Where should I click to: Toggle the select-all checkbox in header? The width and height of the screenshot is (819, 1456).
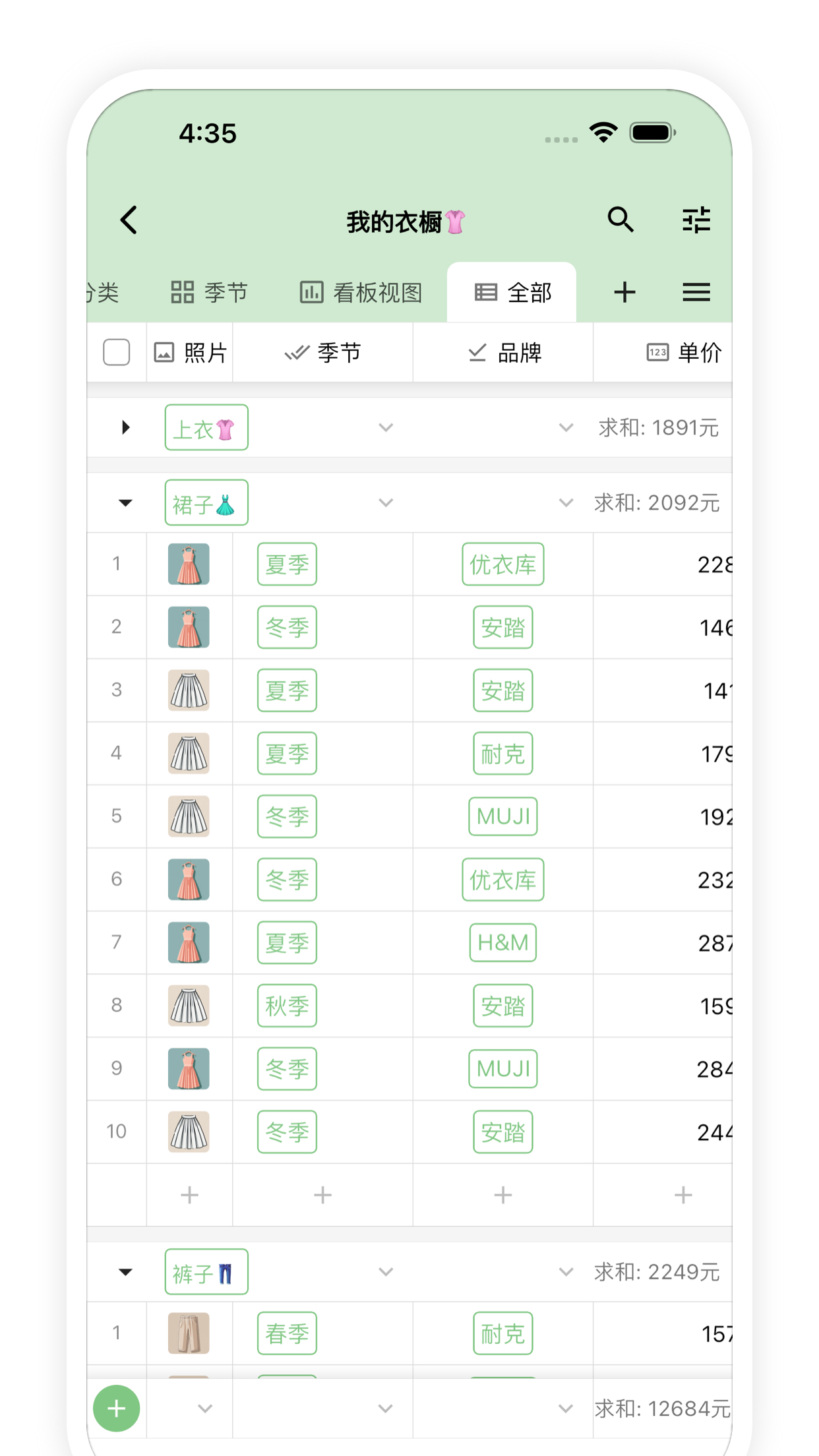(x=116, y=353)
